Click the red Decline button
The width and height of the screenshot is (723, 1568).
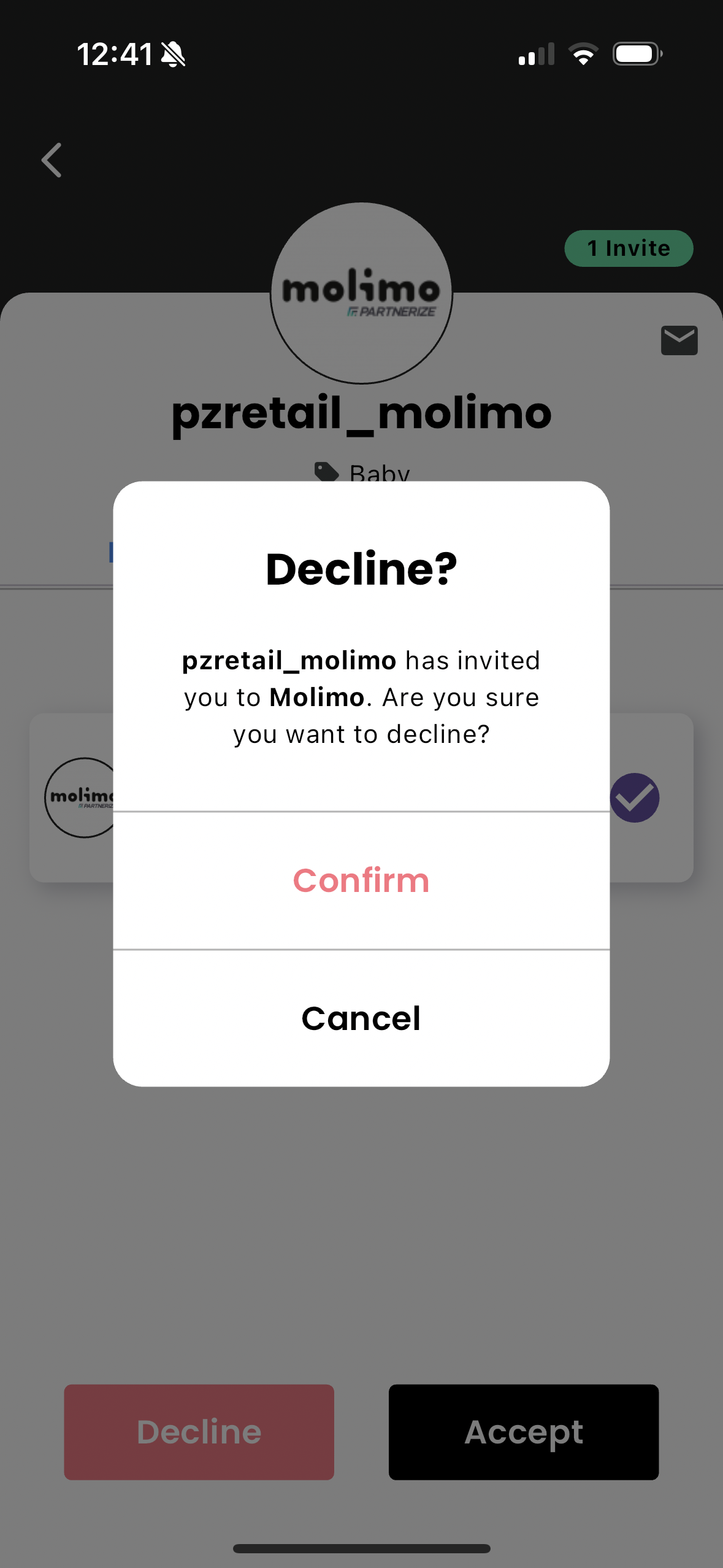(199, 1432)
